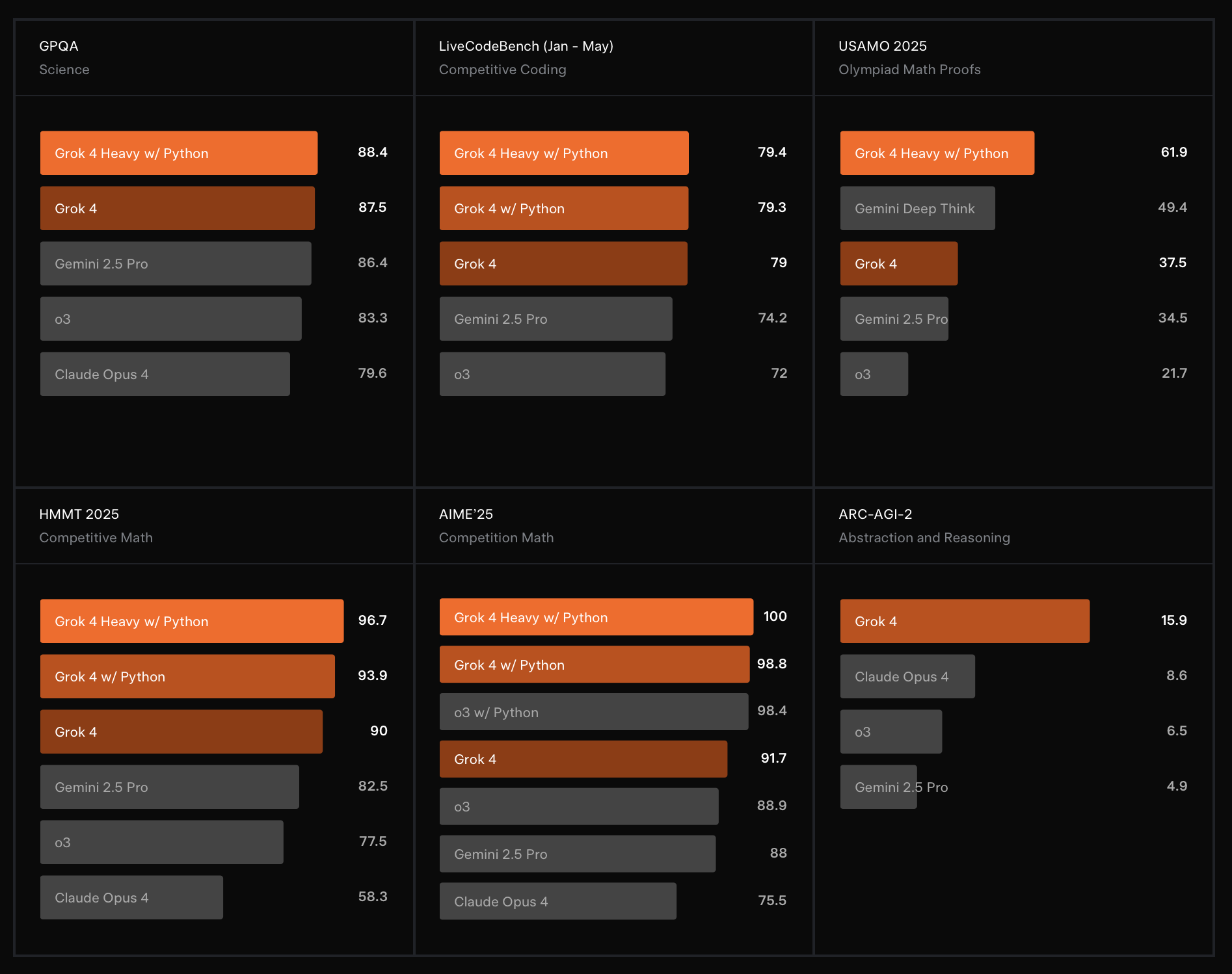Select Gemini 2.5 Pro bar in USAMO 2025
Viewport: 1232px width, 974px height.
point(894,319)
